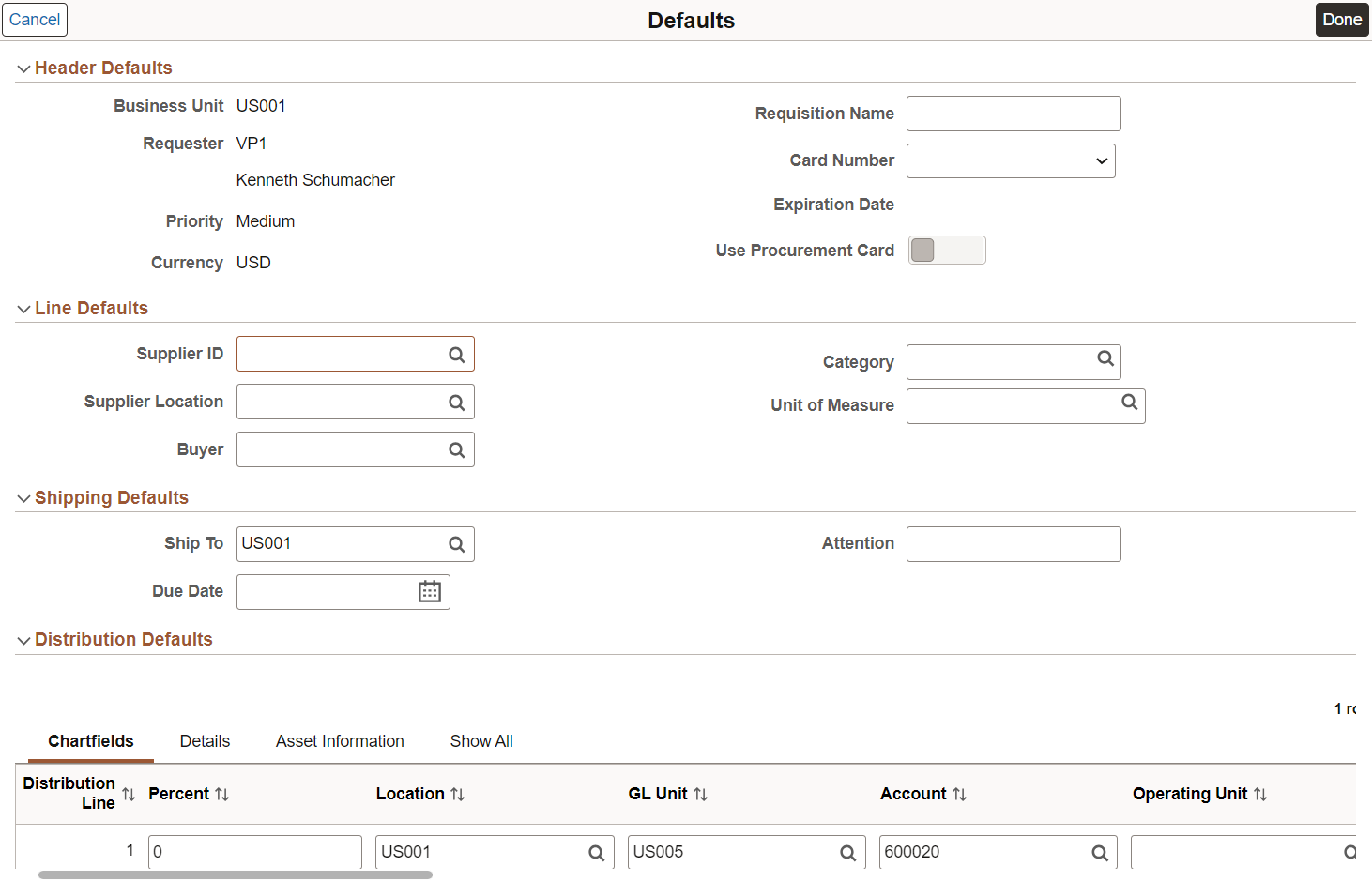
Task: Enable the Use Procurement Card toggle
Action: point(947,250)
